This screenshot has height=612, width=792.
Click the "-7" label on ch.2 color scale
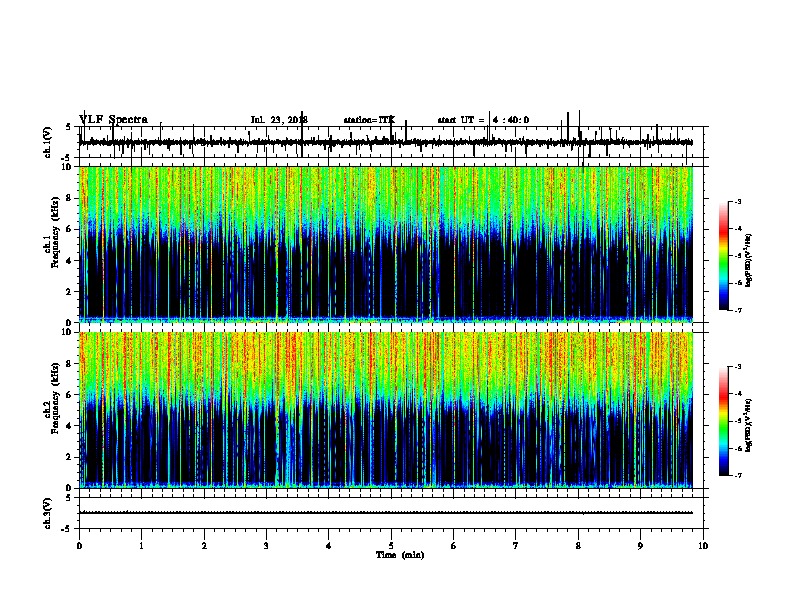[x=737, y=475]
